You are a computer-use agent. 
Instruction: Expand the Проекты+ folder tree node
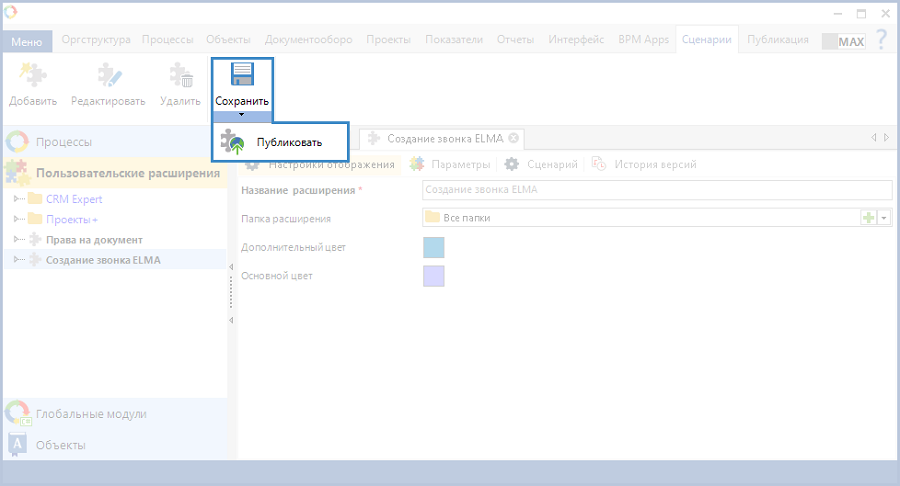17,219
